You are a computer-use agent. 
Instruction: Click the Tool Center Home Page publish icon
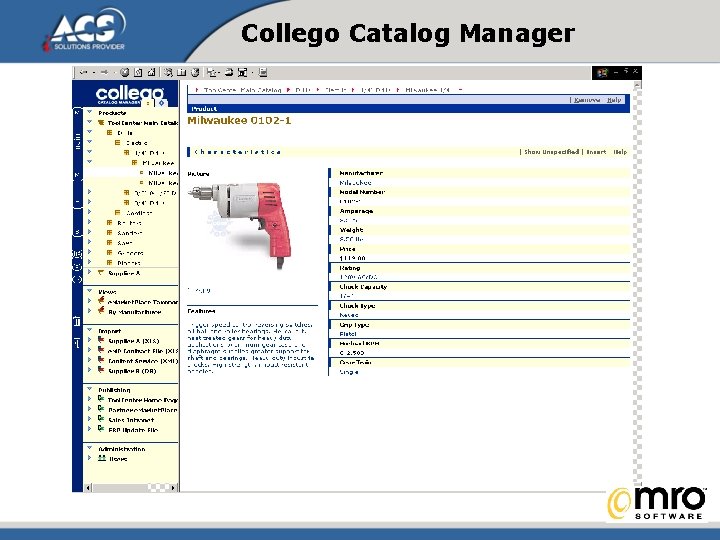pyautogui.click(x=101, y=399)
